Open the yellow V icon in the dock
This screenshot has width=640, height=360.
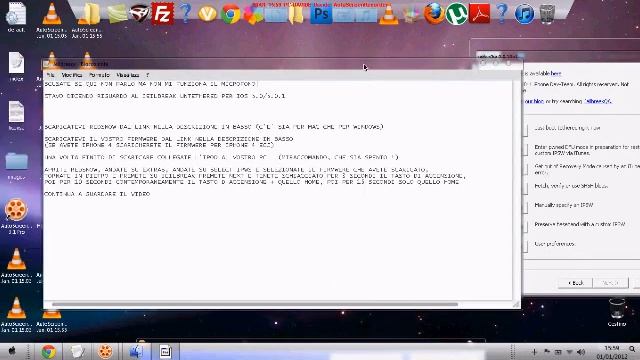[207, 14]
